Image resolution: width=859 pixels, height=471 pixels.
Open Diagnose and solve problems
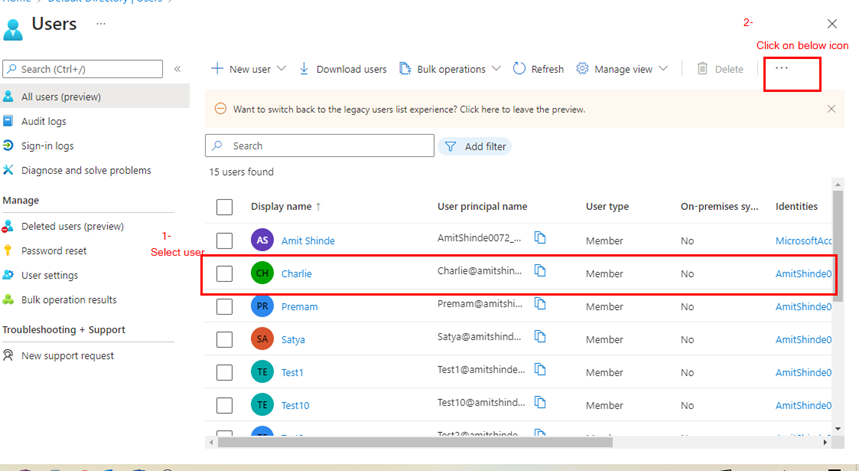[88, 170]
